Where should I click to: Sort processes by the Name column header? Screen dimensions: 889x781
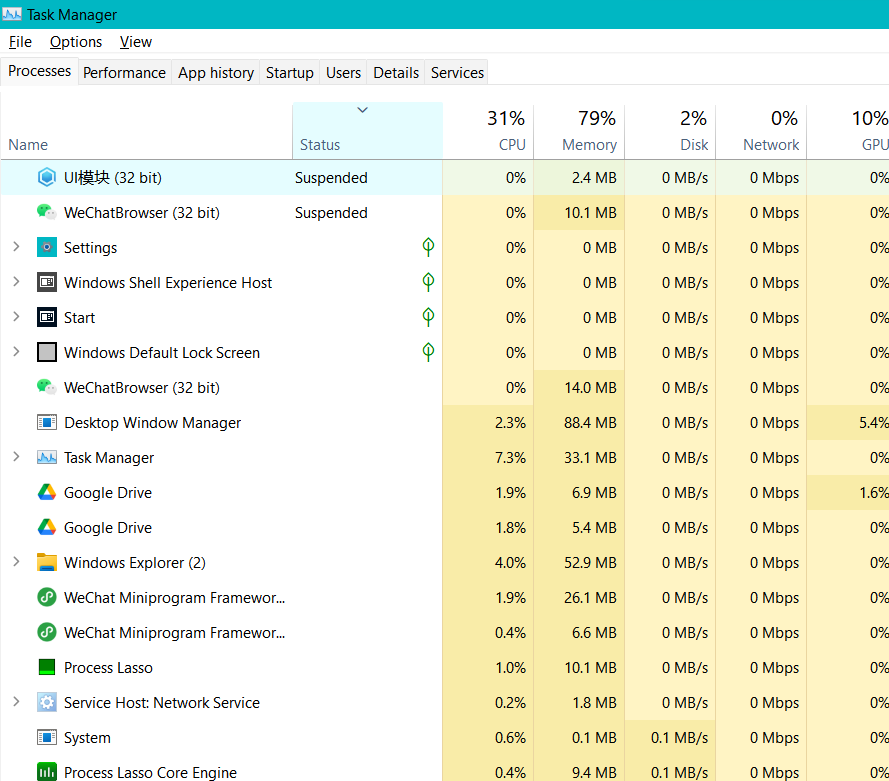point(146,131)
